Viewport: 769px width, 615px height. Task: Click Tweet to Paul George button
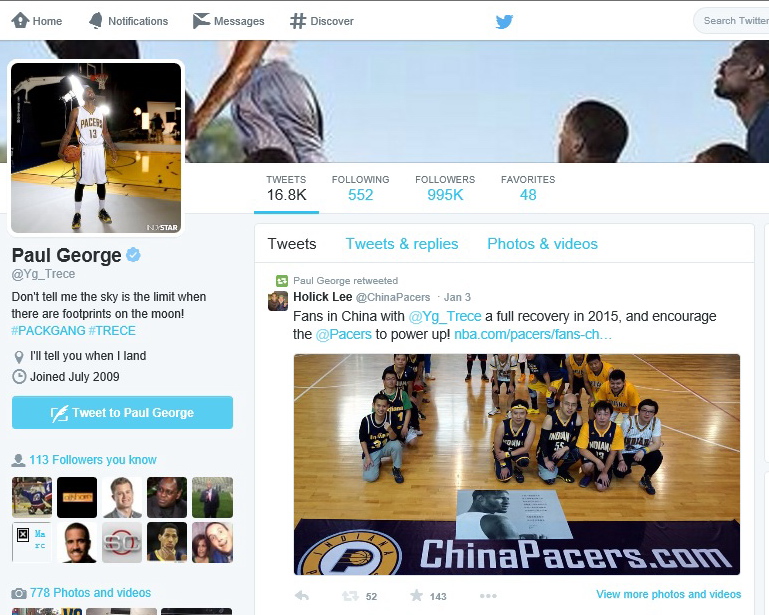123,412
